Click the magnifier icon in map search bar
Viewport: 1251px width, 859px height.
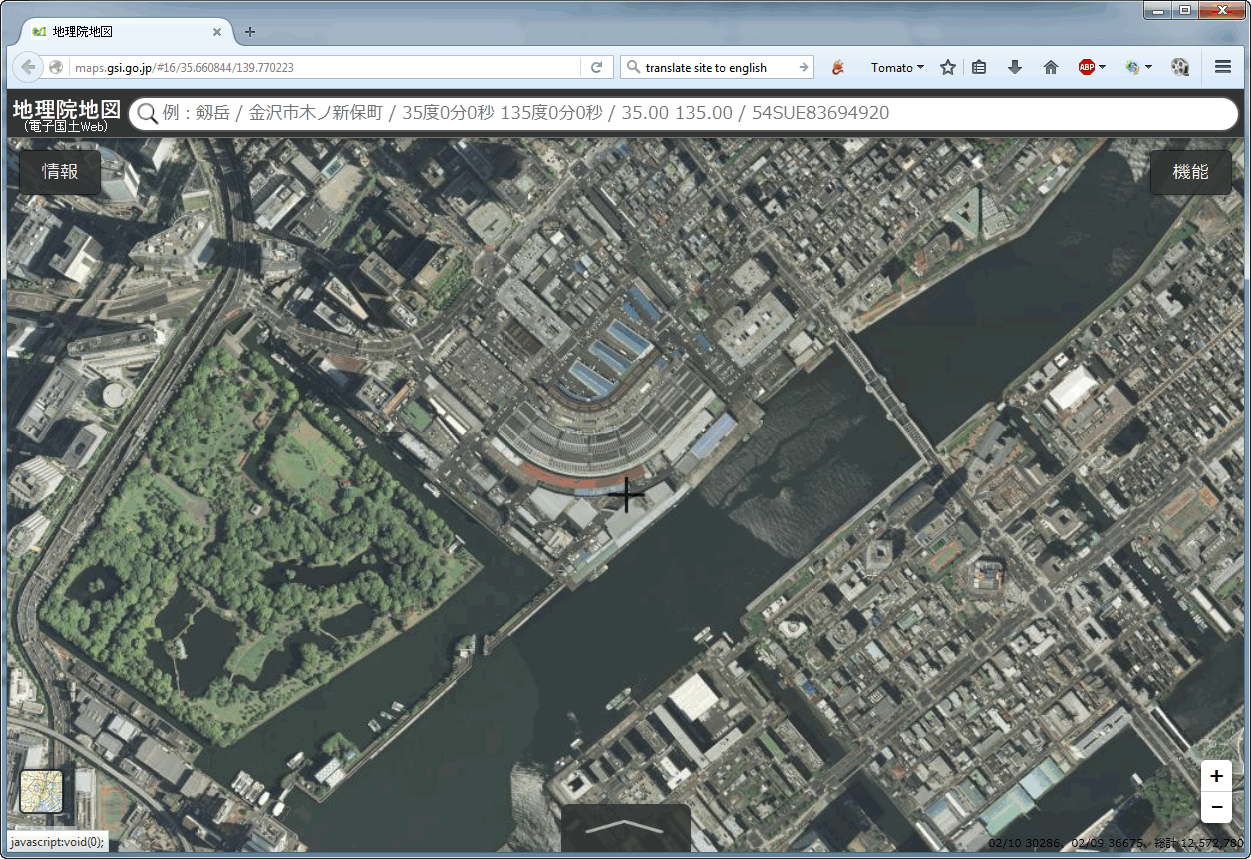coord(148,114)
